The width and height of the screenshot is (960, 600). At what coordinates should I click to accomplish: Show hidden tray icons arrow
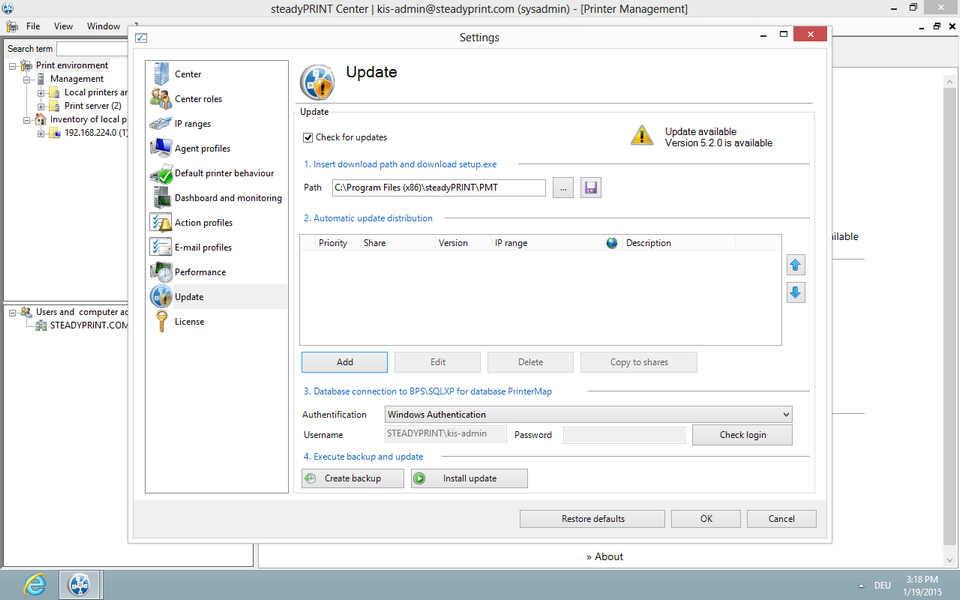click(x=861, y=585)
